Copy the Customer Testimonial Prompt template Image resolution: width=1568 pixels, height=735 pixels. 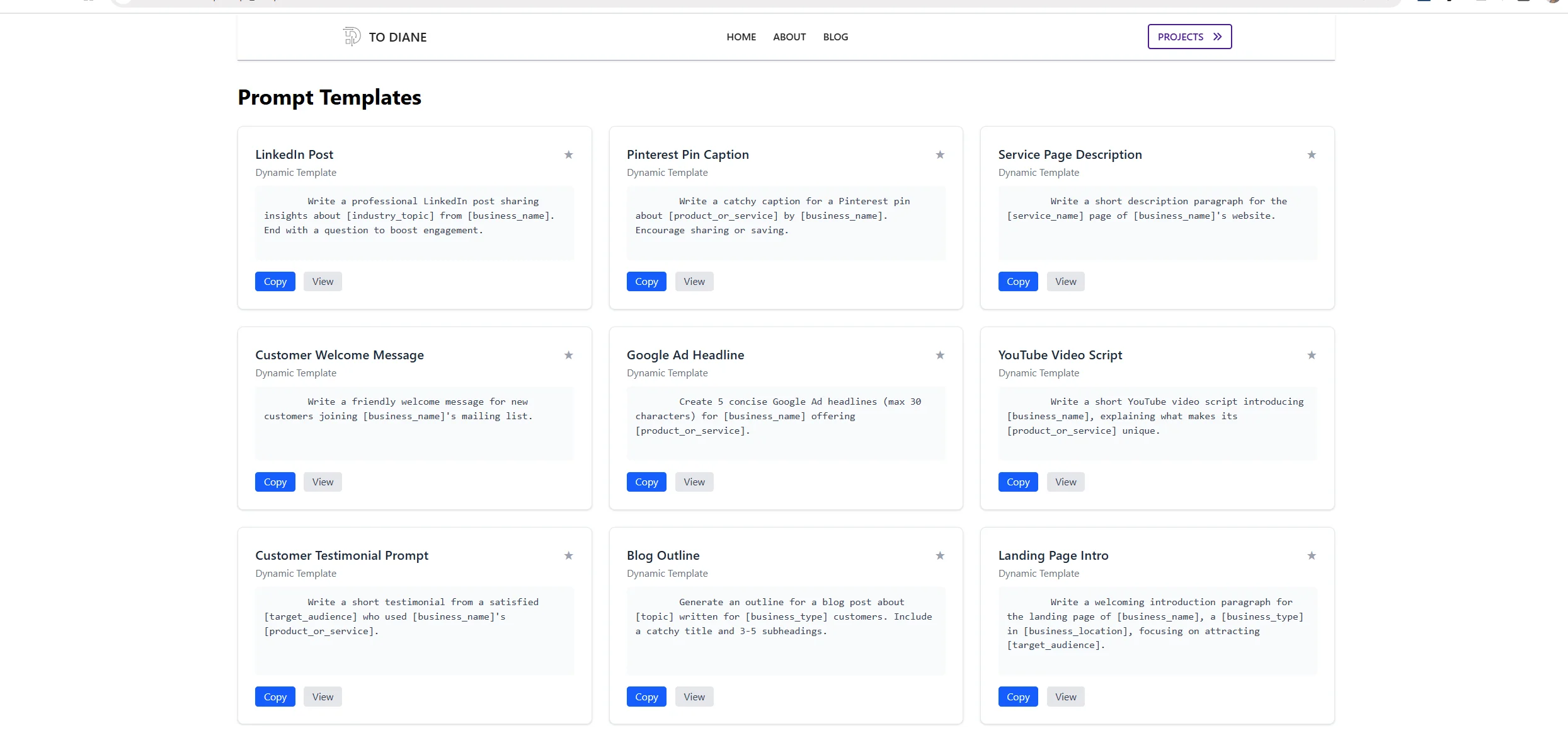tap(275, 697)
